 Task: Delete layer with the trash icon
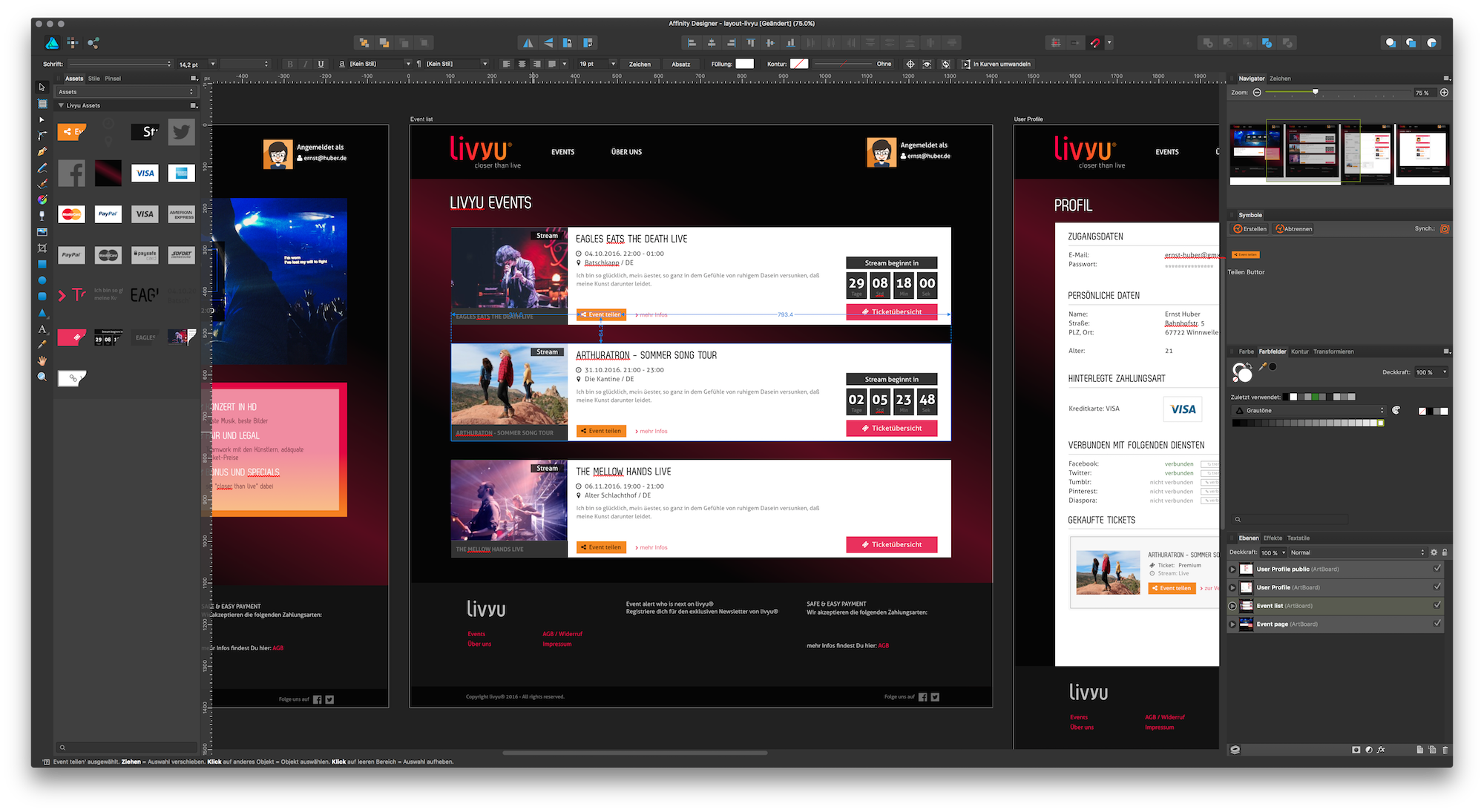(x=1445, y=750)
